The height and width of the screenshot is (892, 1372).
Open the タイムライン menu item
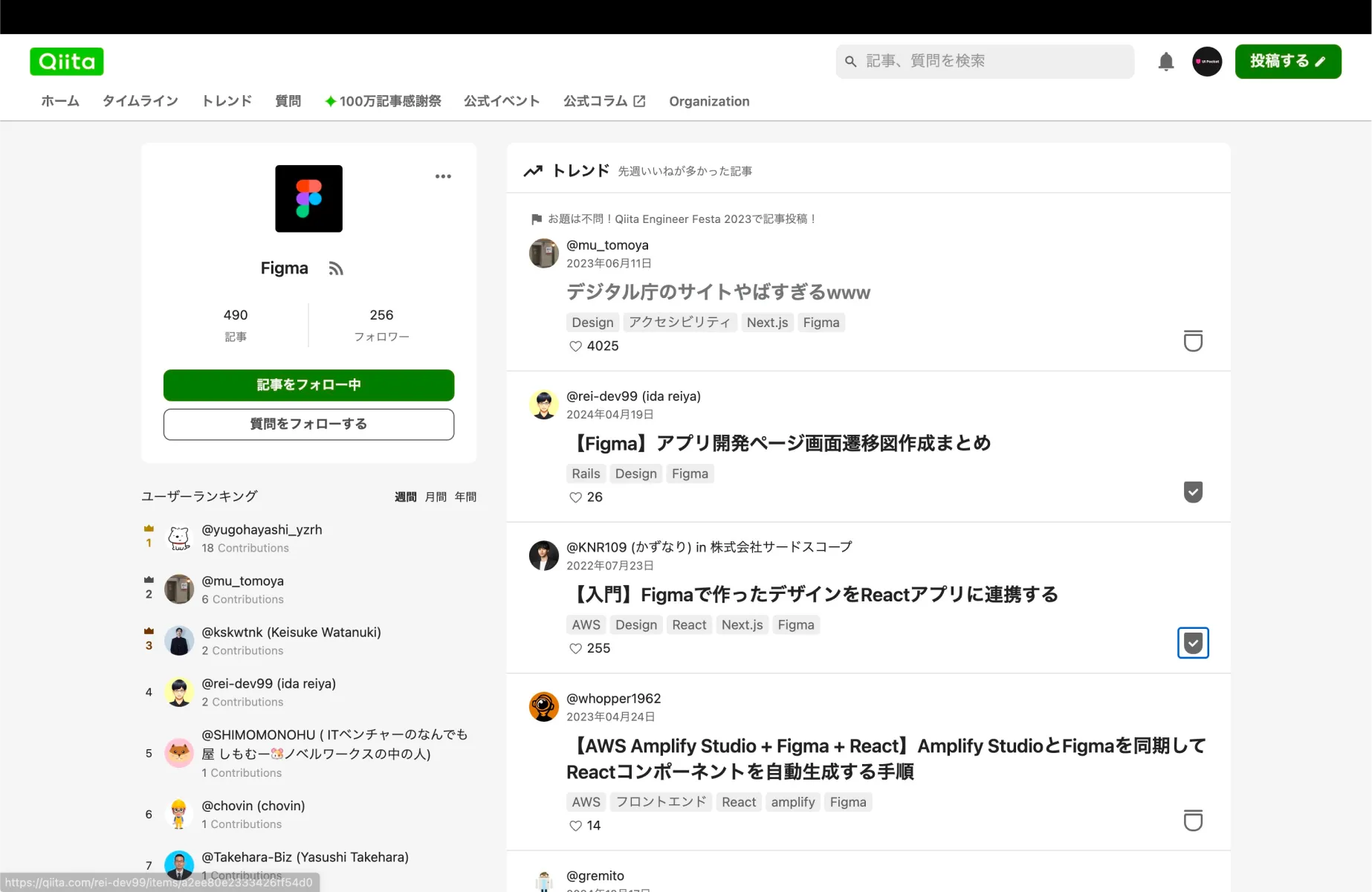coord(140,101)
